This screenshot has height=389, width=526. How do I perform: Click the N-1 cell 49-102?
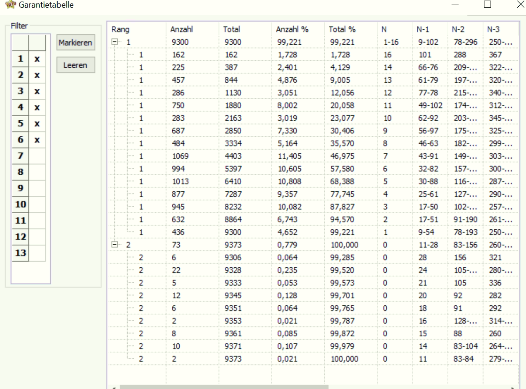click(430, 105)
